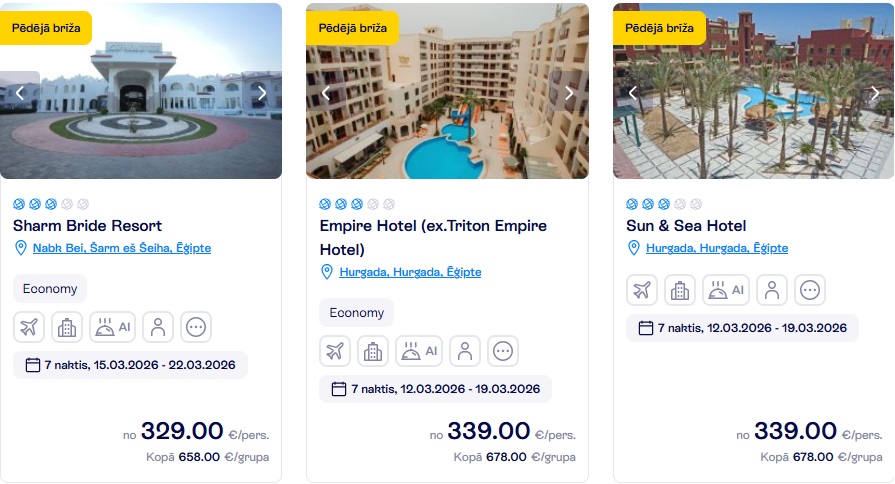
Task: Click Economy tag on Empire Hotel card
Action: pyautogui.click(x=356, y=313)
